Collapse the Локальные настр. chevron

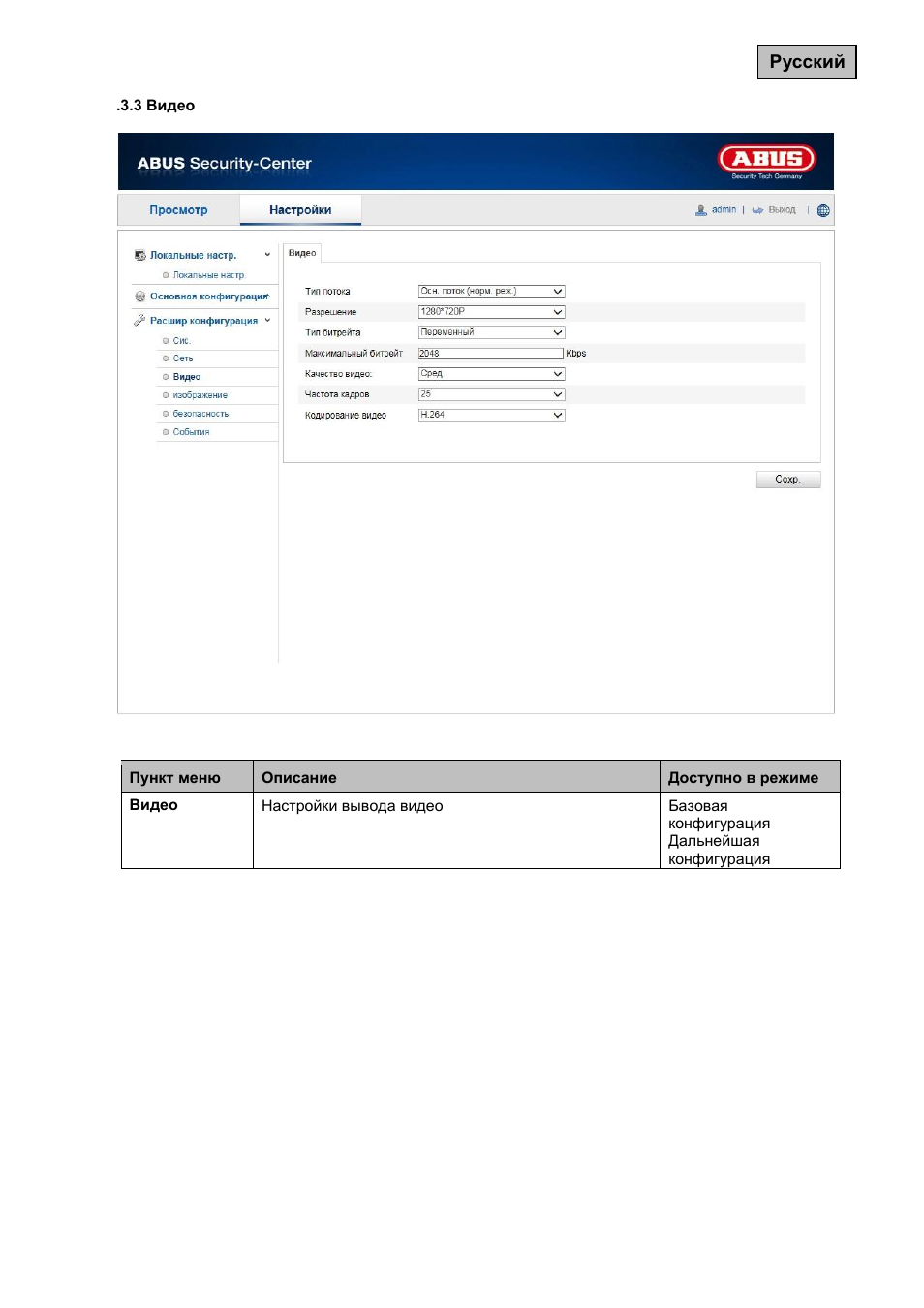[267, 255]
